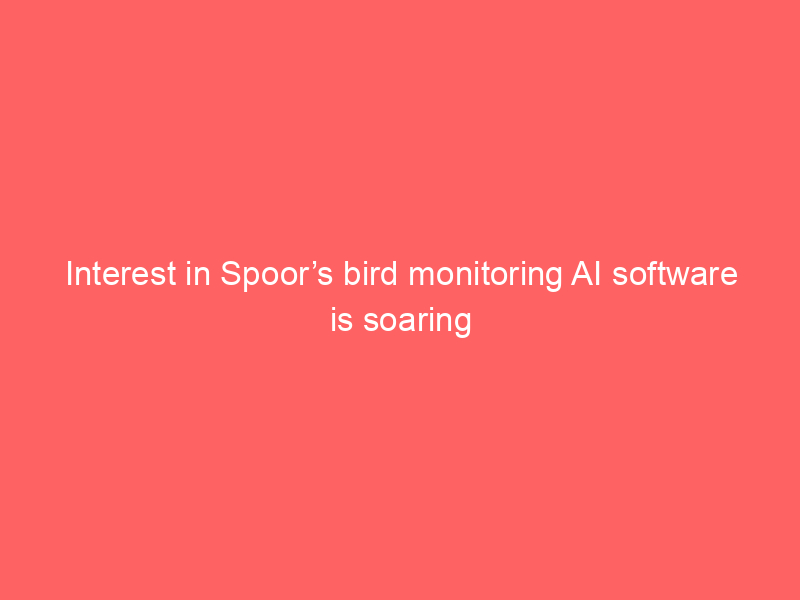The width and height of the screenshot is (800, 600).
Task: Click the word "Spoor's" in the headline
Action: tap(277, 274)
